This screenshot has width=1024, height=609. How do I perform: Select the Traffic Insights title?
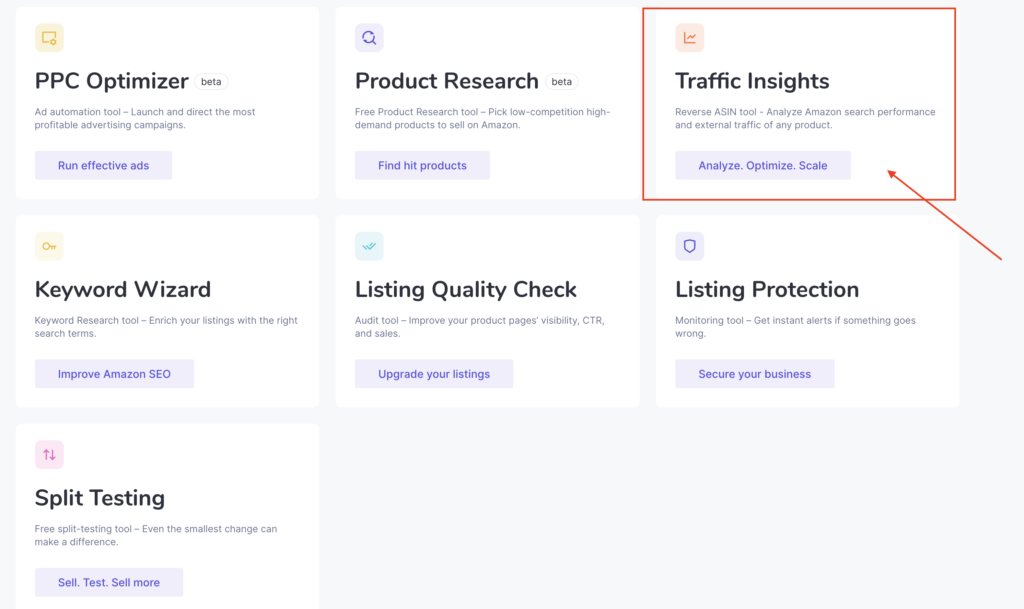click(x=752, y=81)
